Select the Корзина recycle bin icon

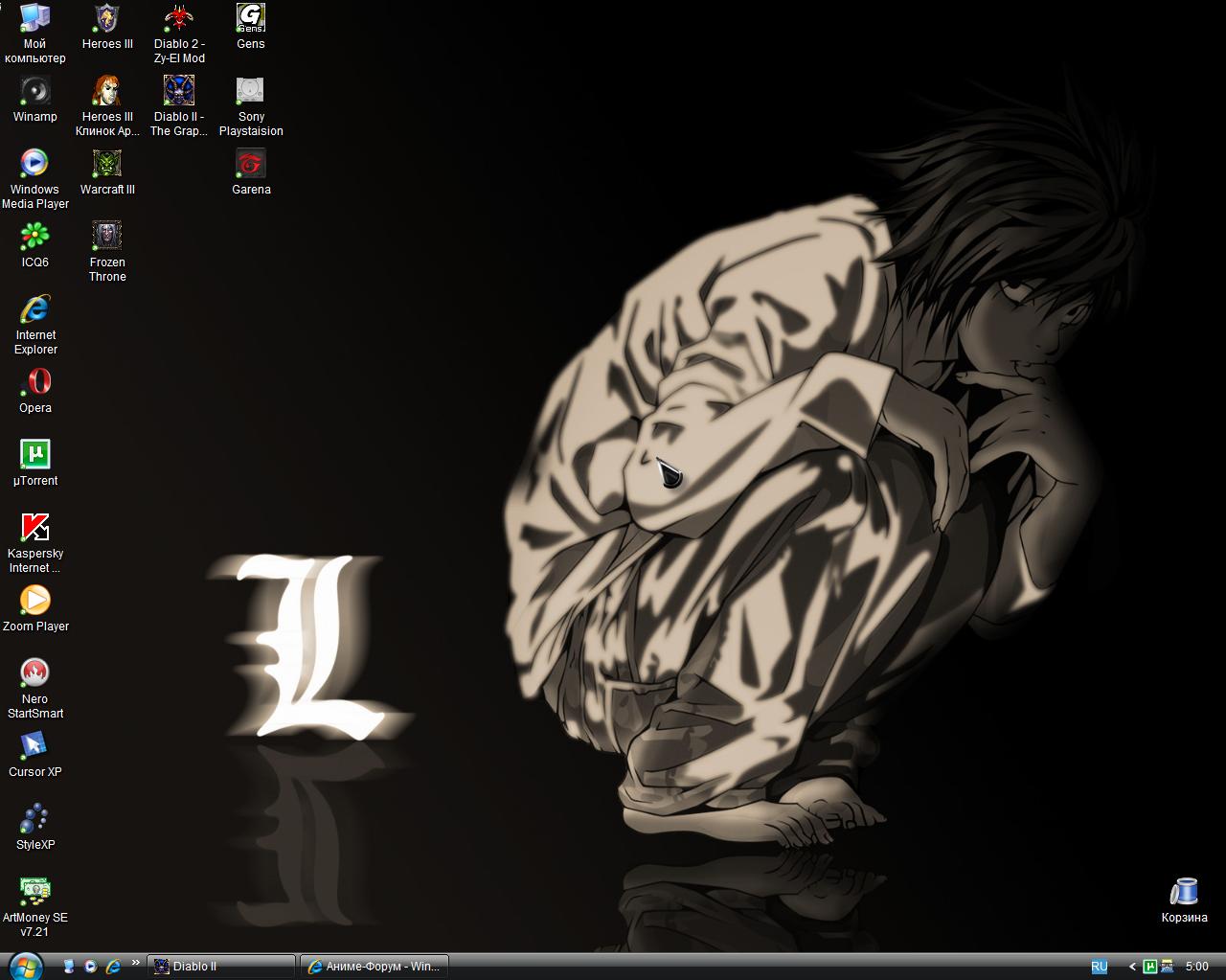[1184, 893]
